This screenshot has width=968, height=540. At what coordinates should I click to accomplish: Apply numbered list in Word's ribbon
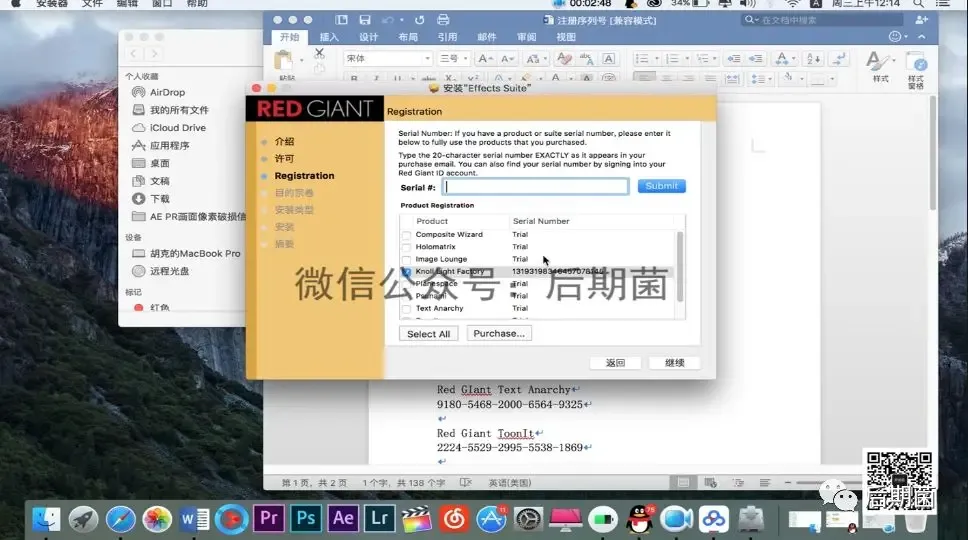tap(673, 59)
